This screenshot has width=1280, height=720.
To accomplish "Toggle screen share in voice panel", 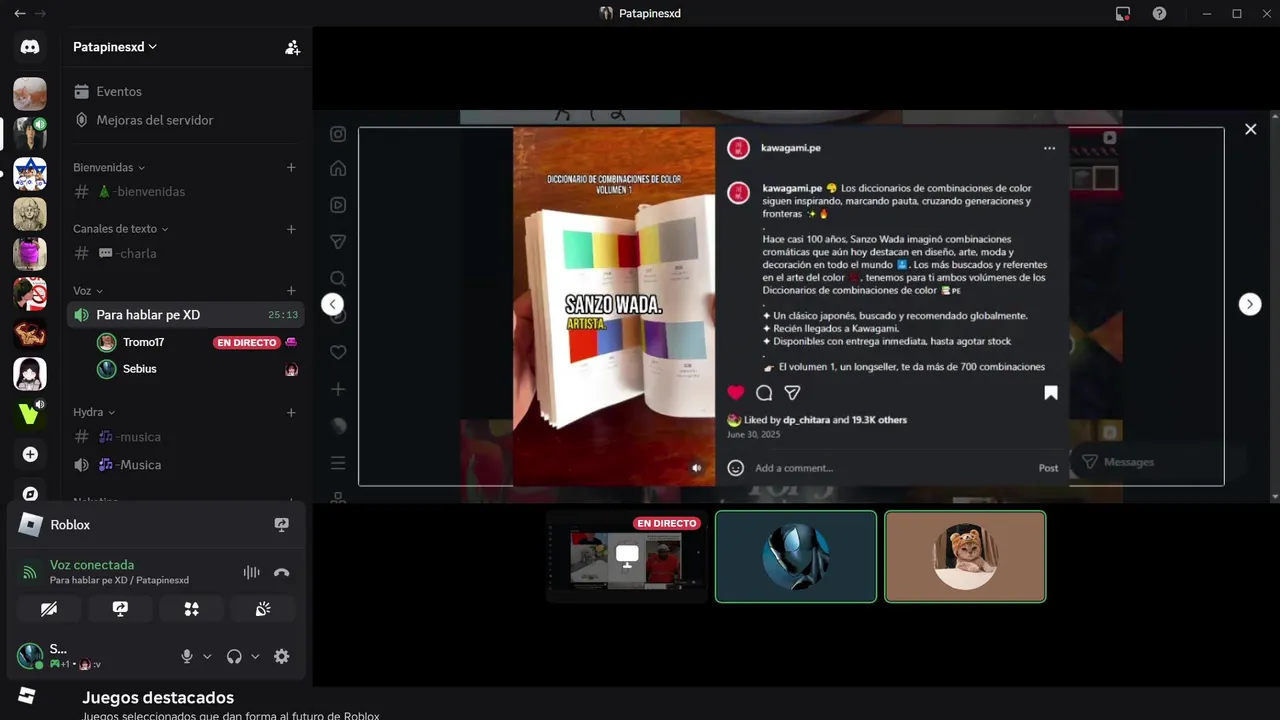I will tap(120, 609).
